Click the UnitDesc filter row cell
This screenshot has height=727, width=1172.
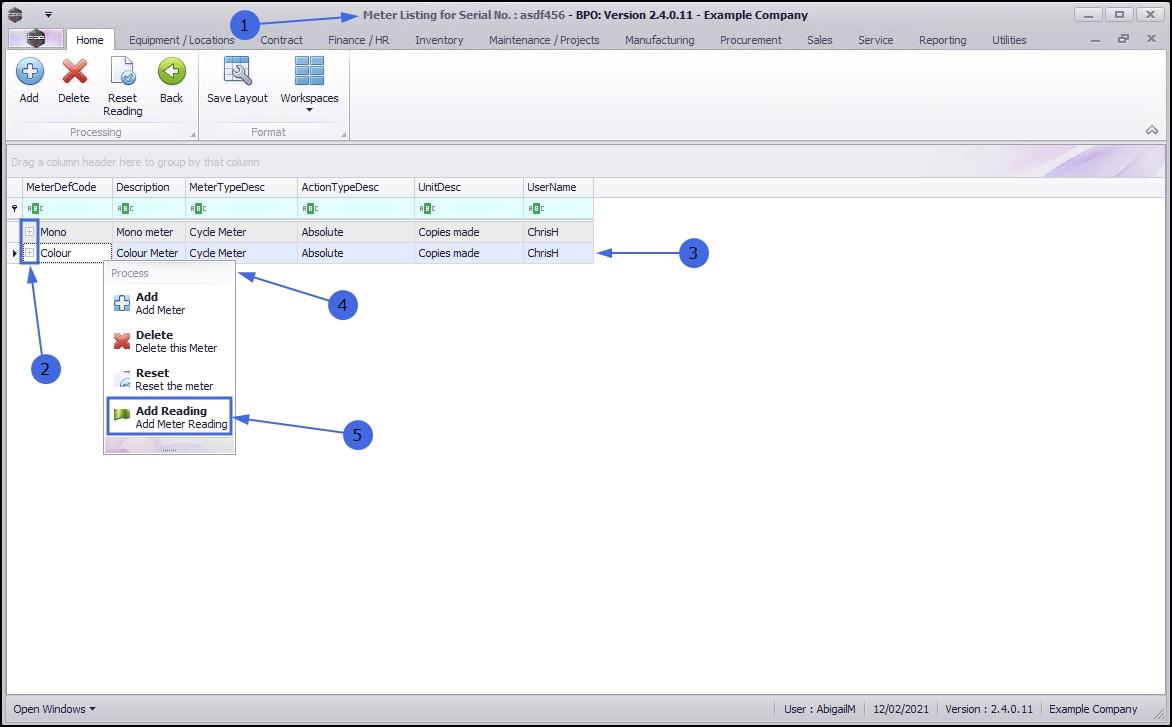click(469, 208)
